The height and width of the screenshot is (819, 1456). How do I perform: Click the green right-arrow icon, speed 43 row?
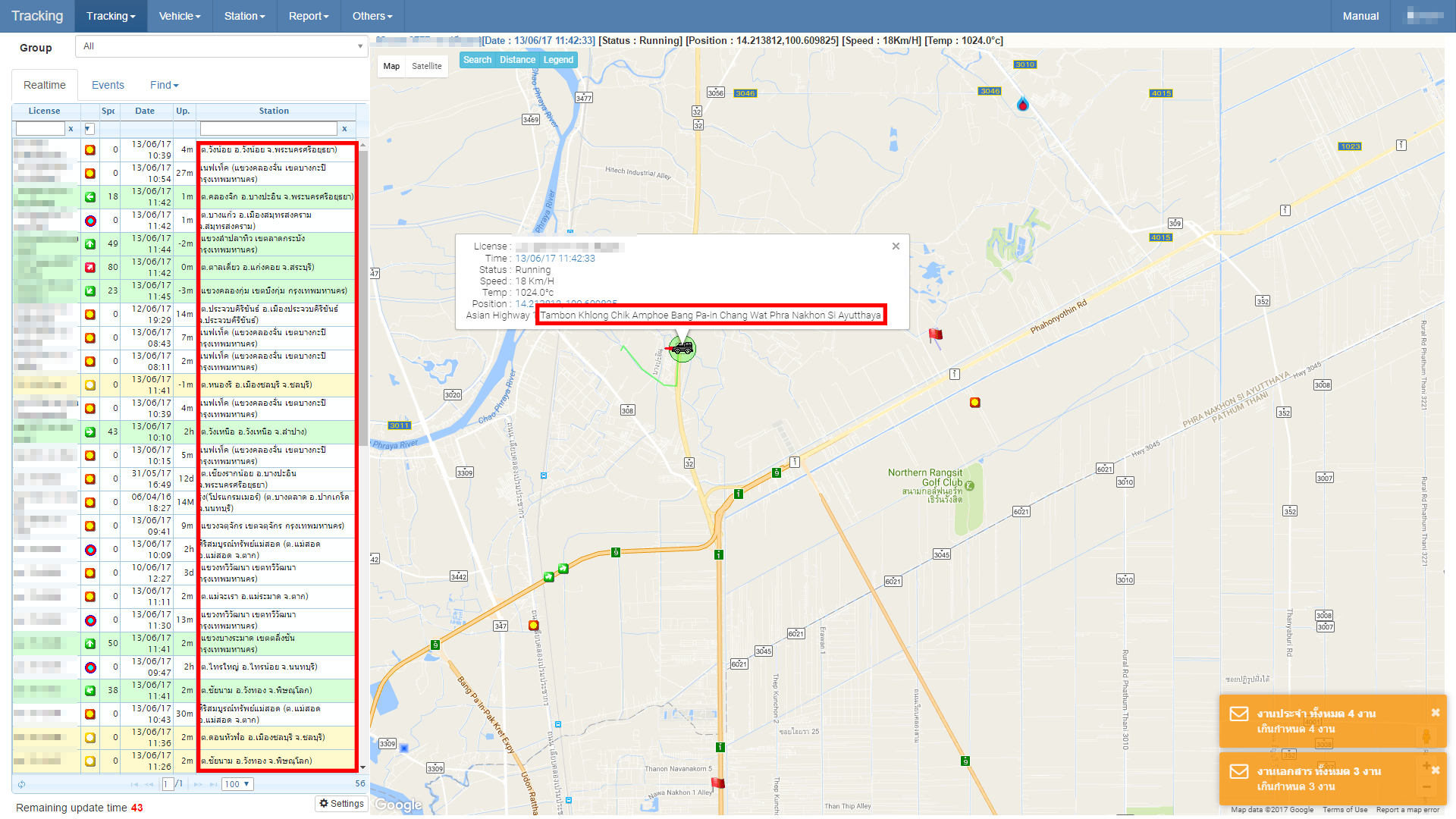point(90,432)
